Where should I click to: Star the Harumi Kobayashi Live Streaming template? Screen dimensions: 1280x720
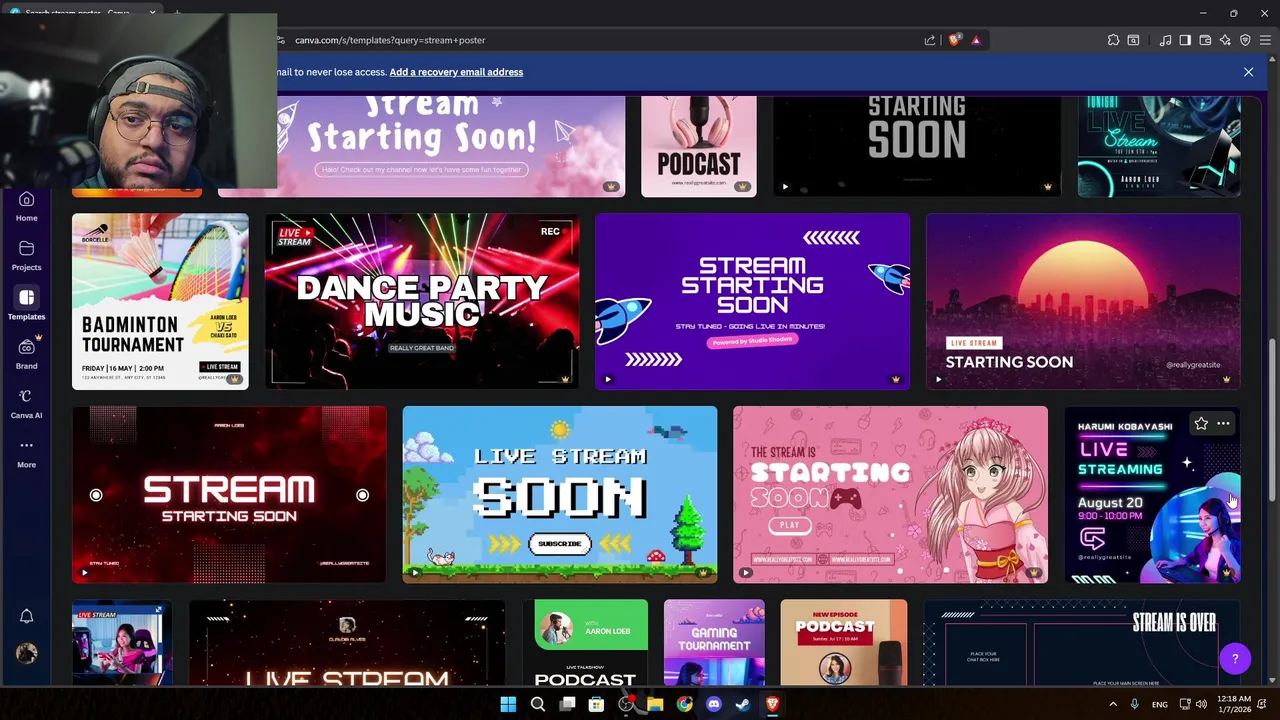(x=1201, y=424)
